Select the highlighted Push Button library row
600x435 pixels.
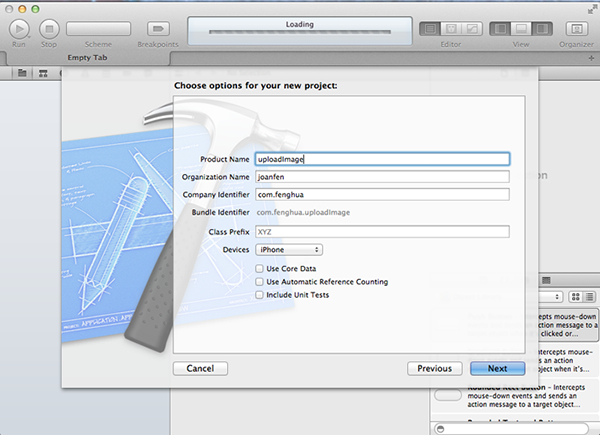click(567, 325)
